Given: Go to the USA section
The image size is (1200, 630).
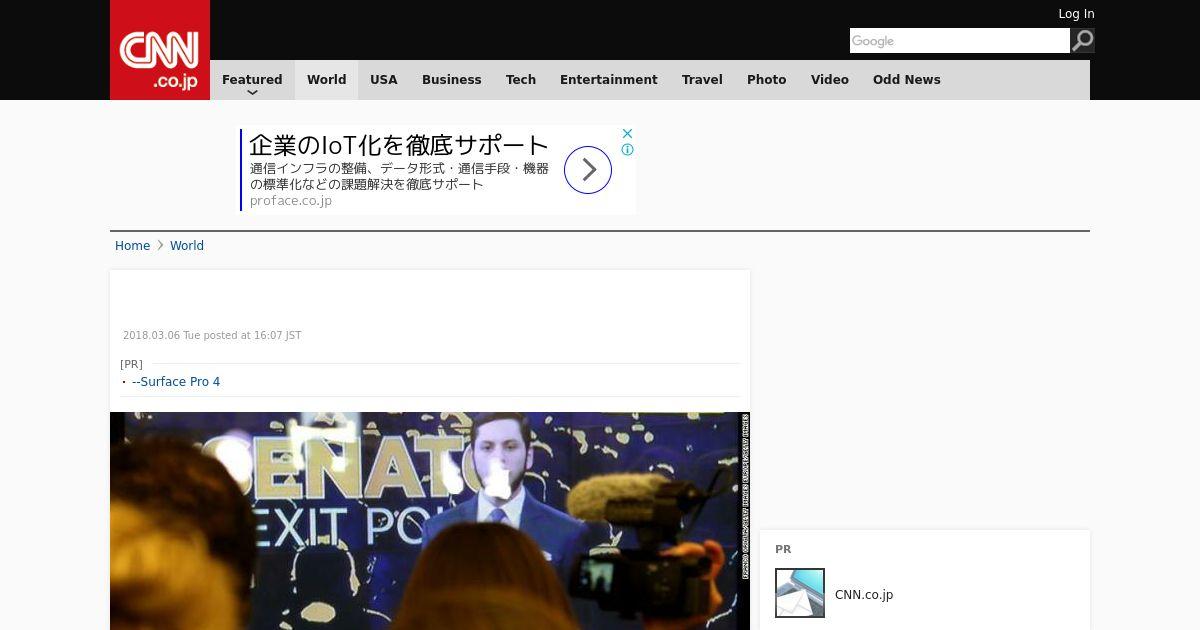Looking at the screenshot, I should pyautogui.click(x=384, y=80).
